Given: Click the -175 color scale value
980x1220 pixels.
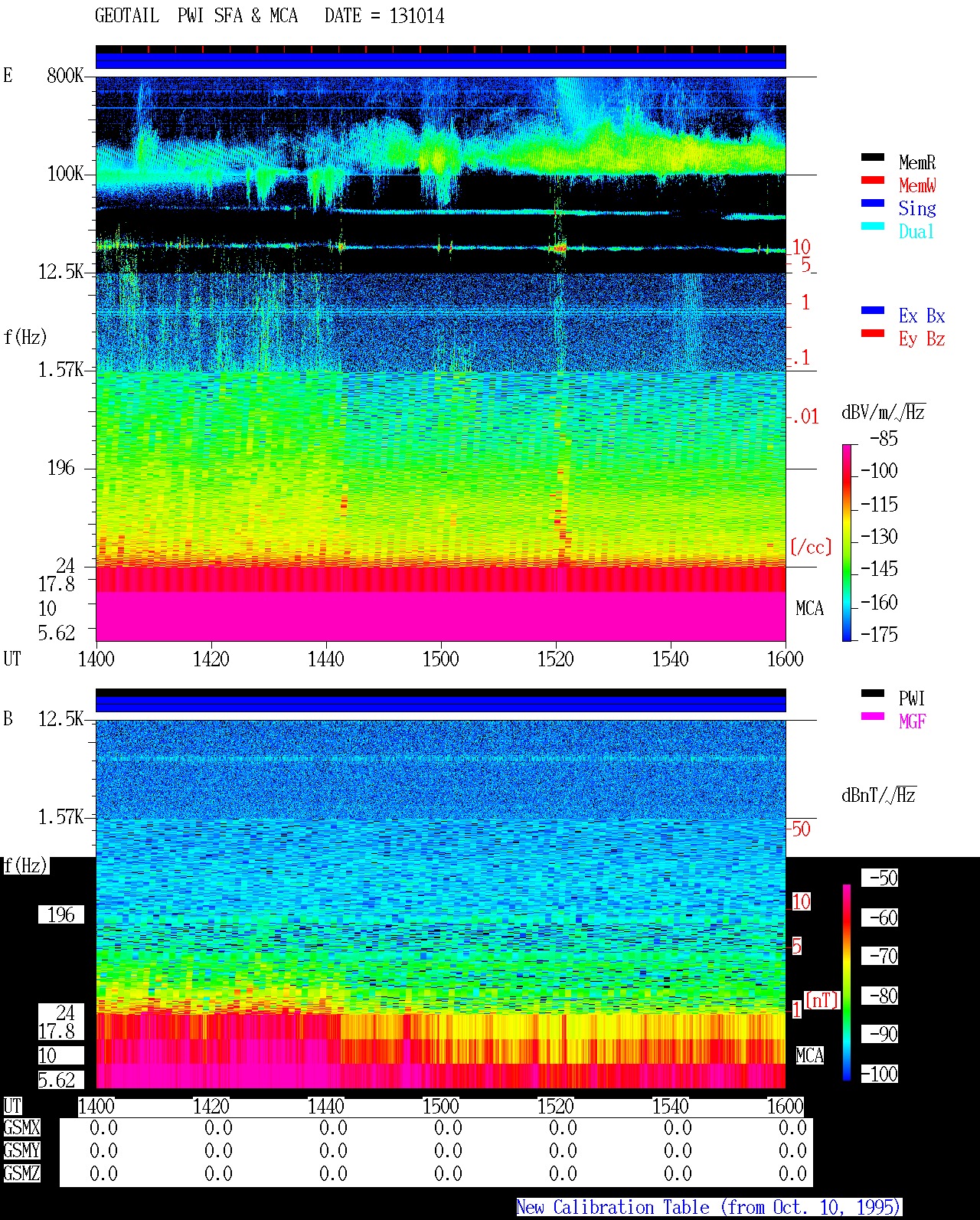Looking at the screenshot, I should tap(879, 634).
